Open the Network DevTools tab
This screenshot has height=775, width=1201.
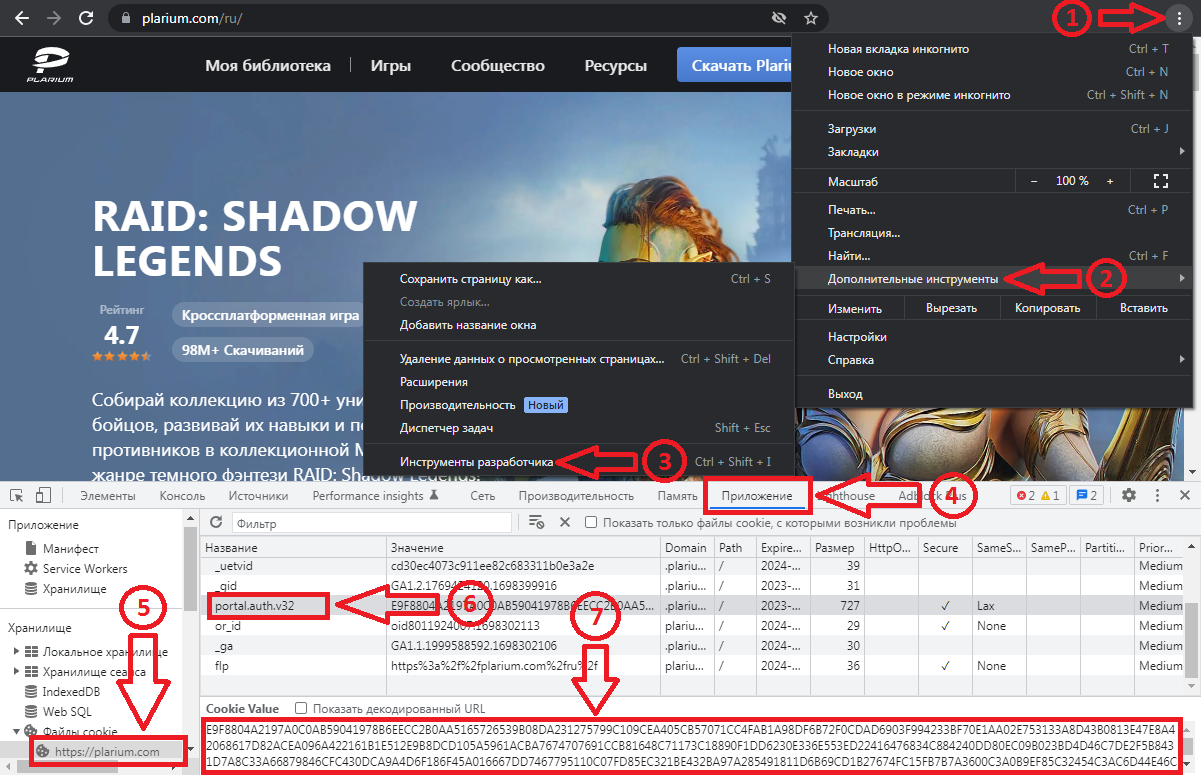click(x=483, y=496)
